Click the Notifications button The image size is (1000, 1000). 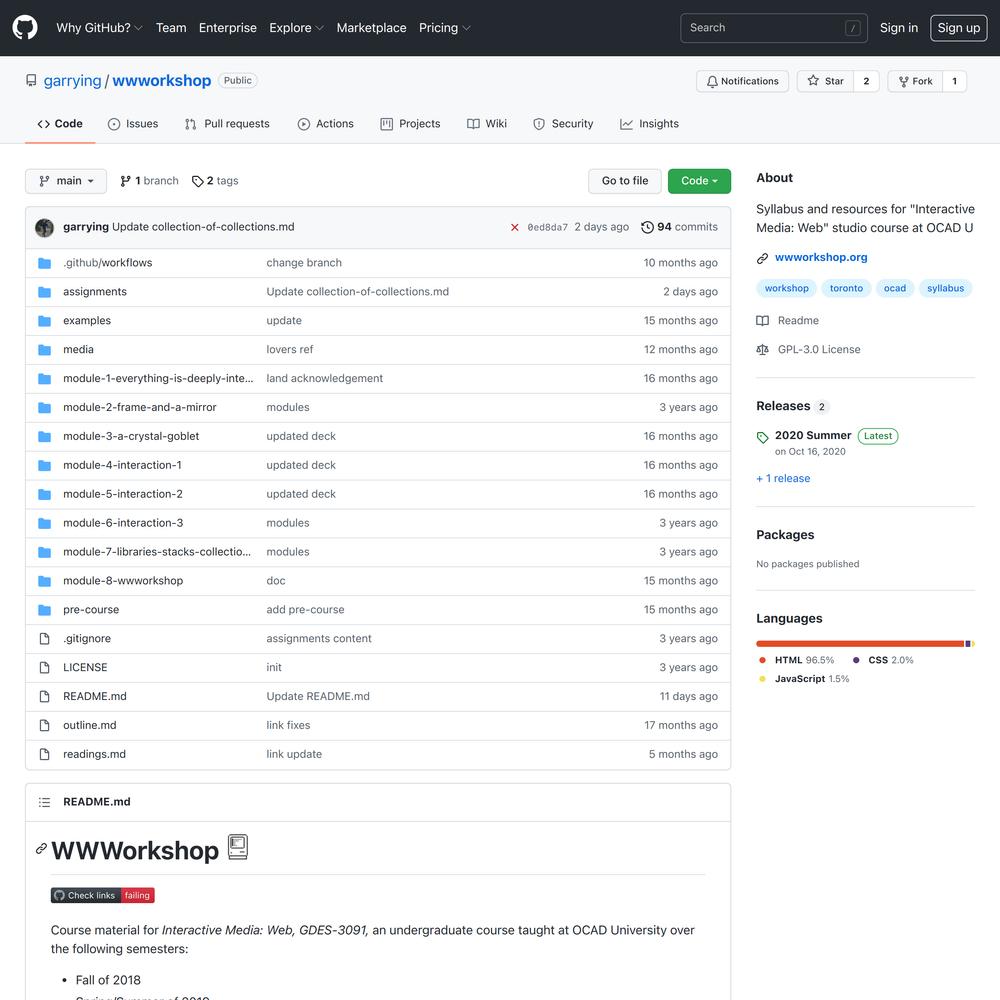(x=742, y=81)
